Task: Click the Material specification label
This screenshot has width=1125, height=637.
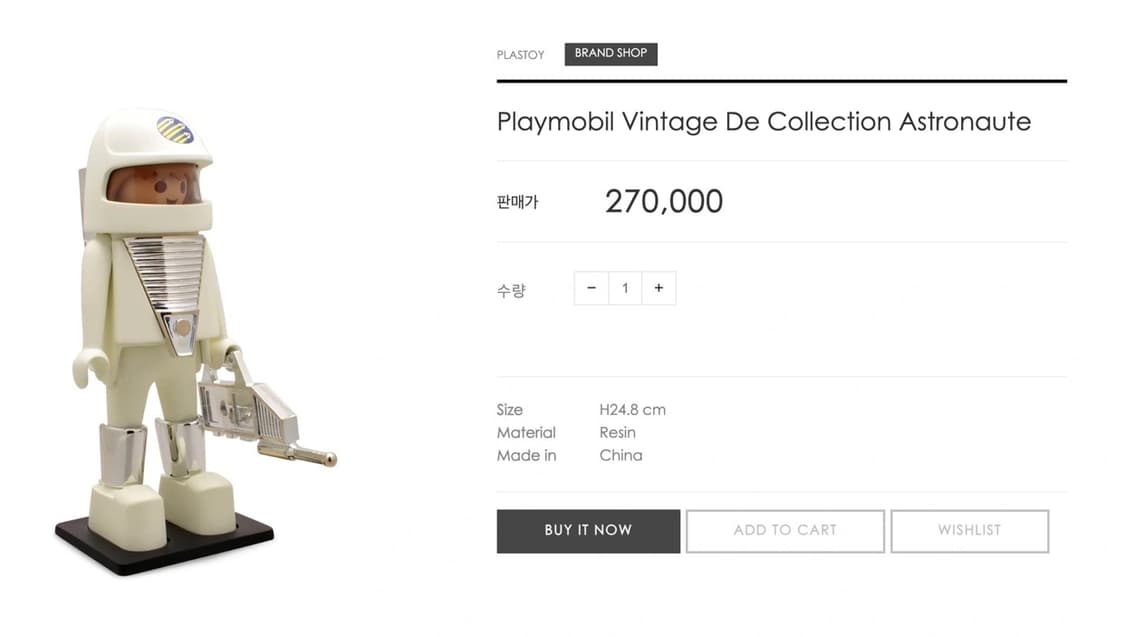Action: pyautogui.click(x=526, y=433)
